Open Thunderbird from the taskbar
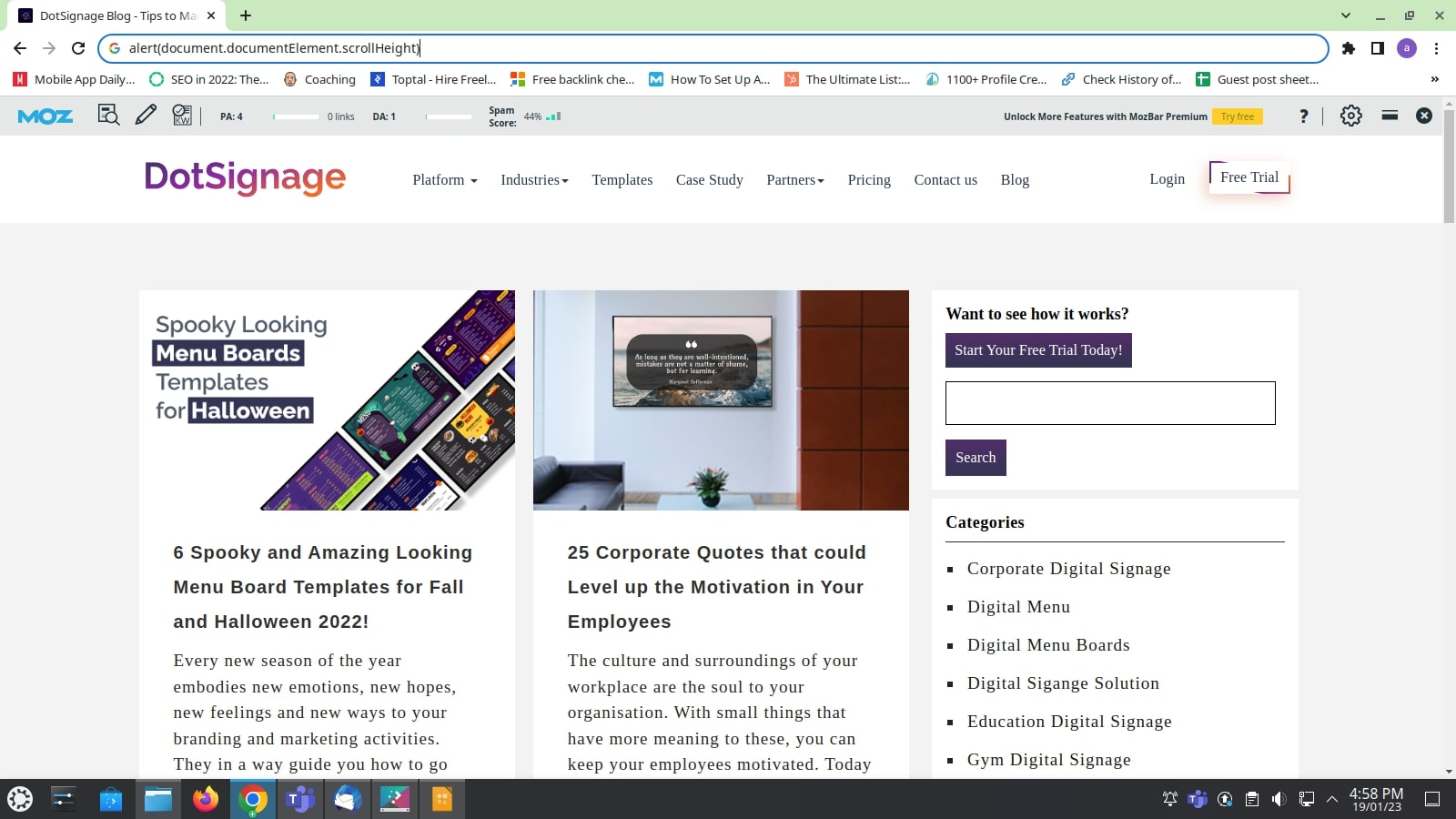Viewport: 1456px width, 819px height. click(x=348, y=799)
